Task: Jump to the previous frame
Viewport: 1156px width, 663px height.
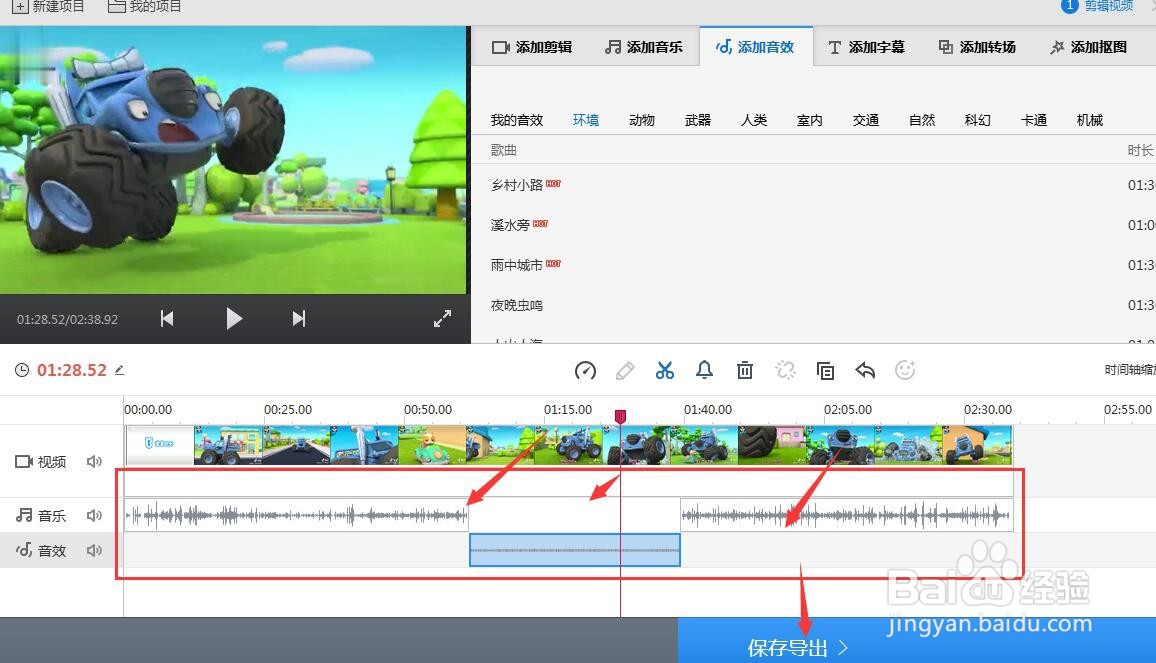Action: pos(167,319)
